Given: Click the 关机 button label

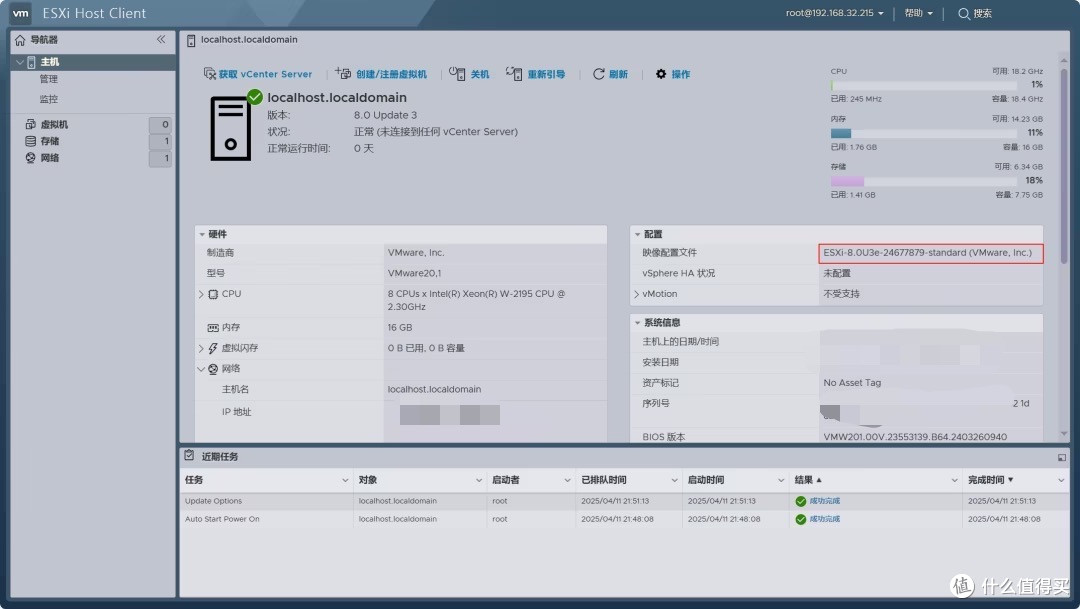Looking at the screenshot, I should click(480, 74).
